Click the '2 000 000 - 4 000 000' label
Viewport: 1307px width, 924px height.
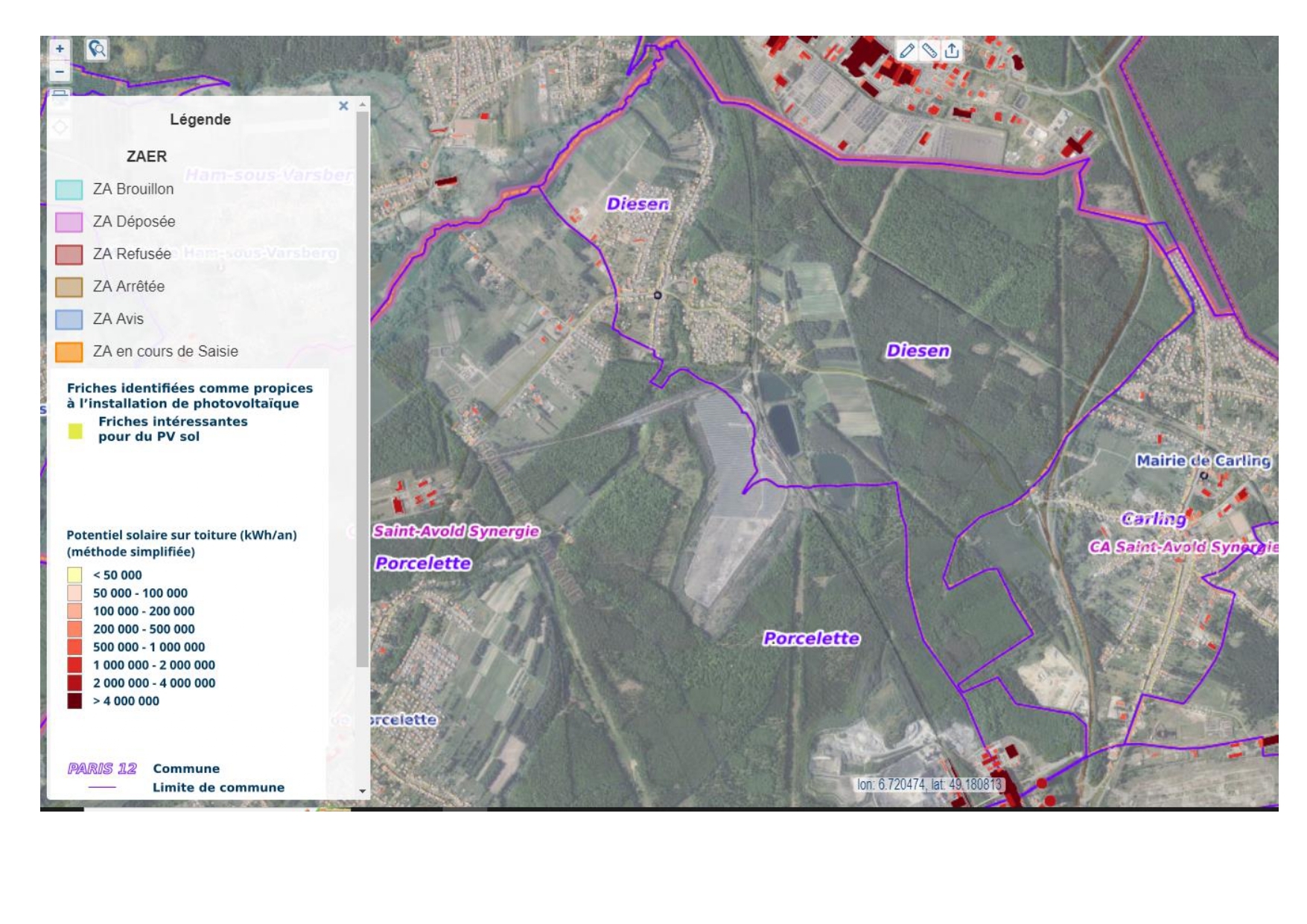[x=154, y=683]
